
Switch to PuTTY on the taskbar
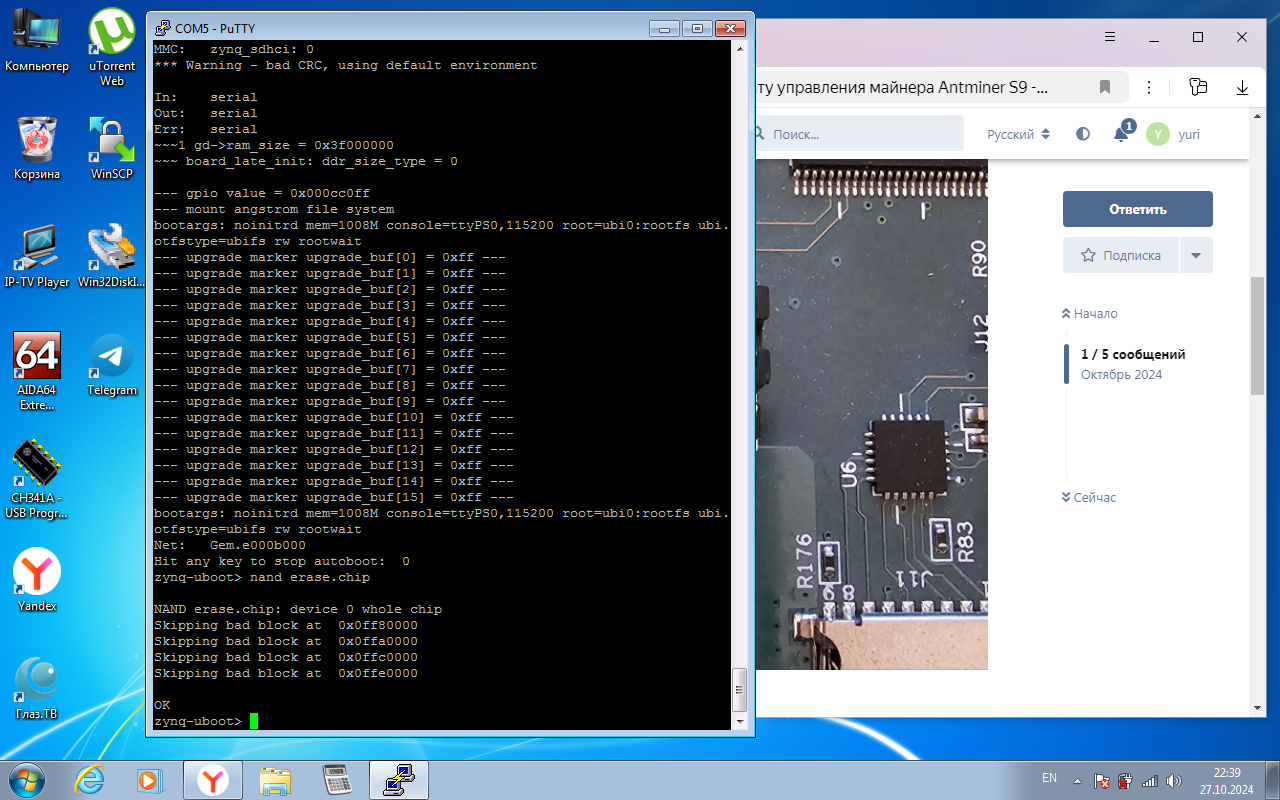(x=400, y=779)
